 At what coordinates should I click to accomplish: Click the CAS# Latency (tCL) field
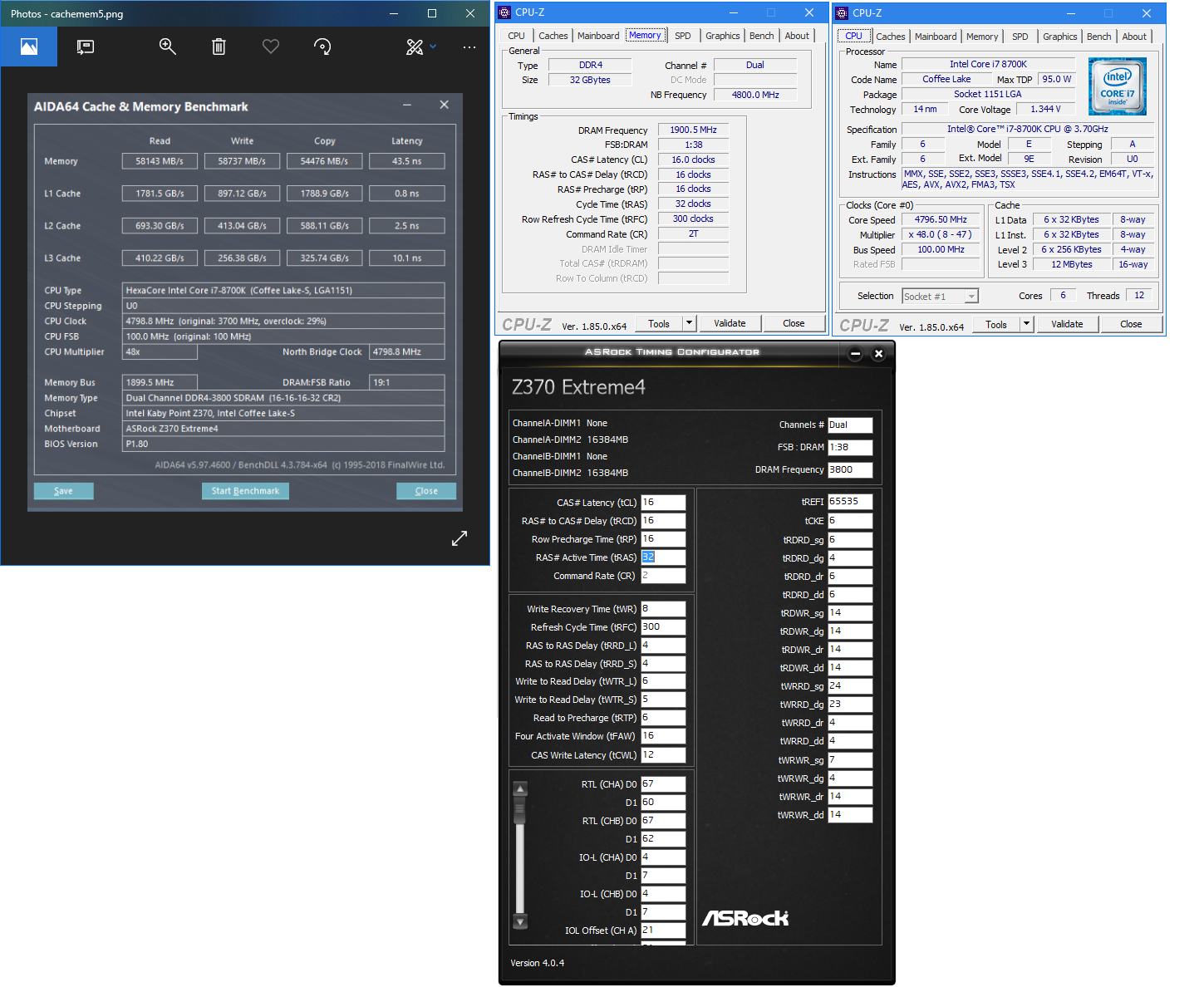point(663,503)
